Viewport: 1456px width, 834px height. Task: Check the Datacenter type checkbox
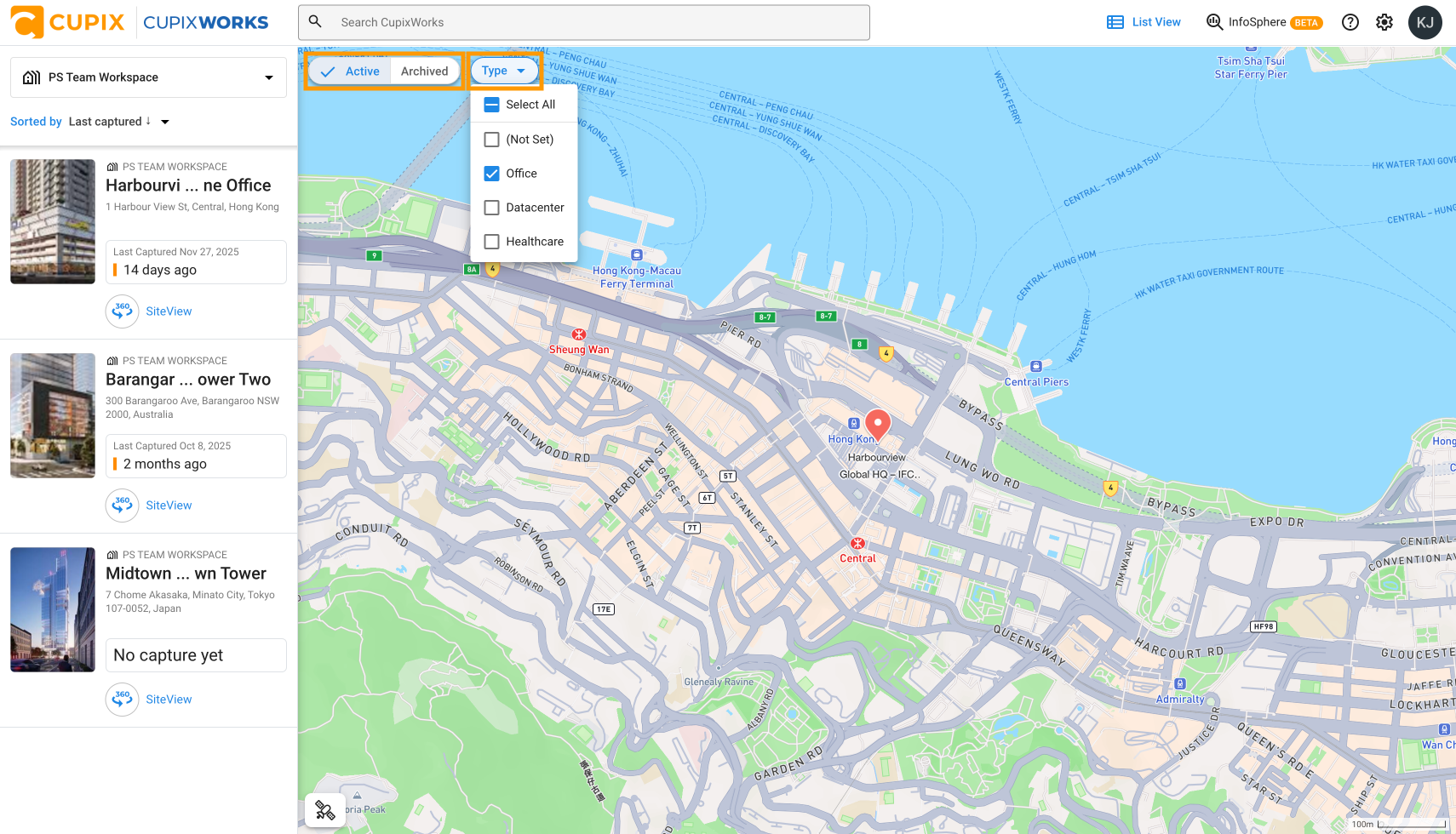coord(491,208)
